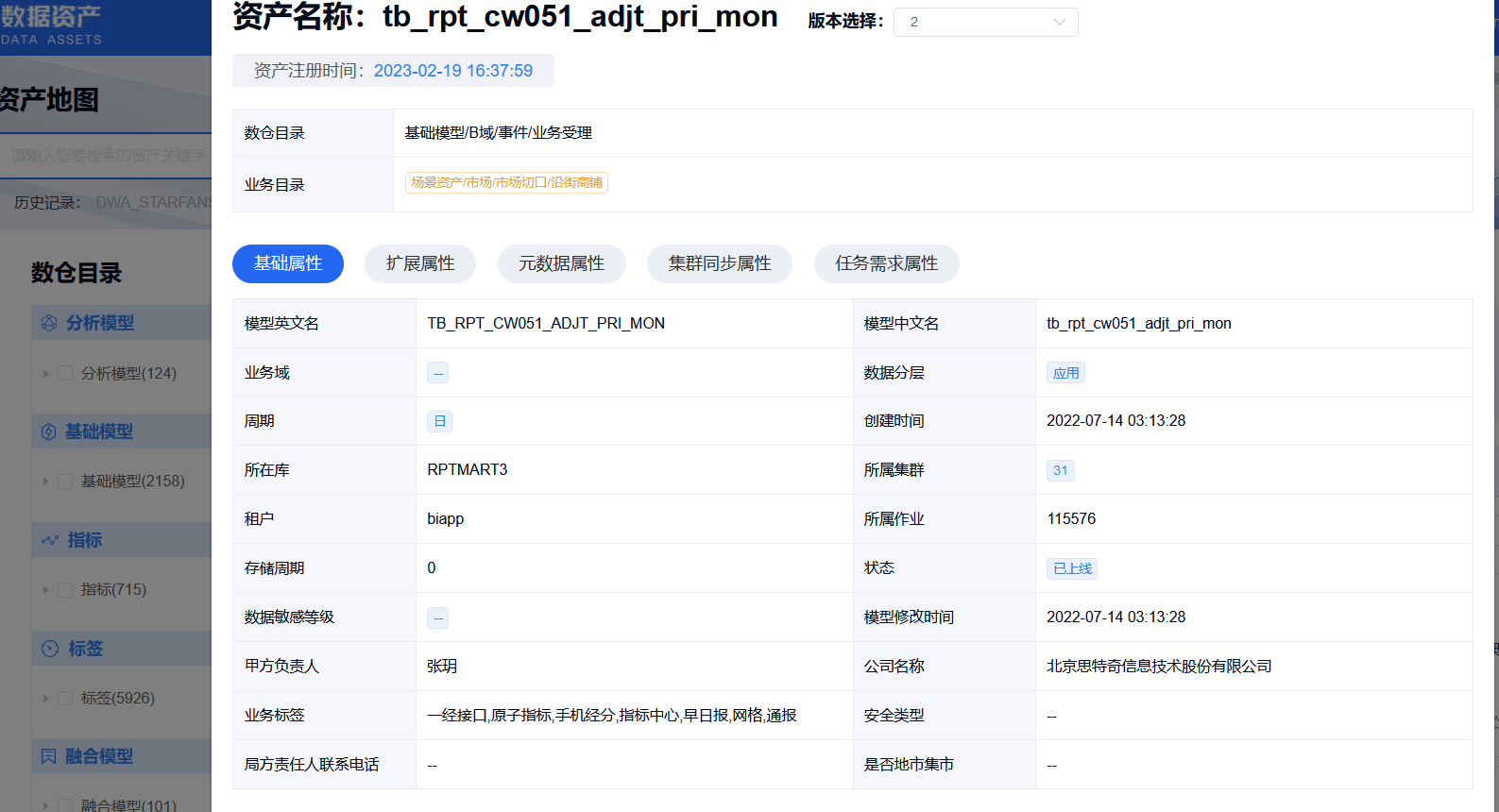The height and width of the screenshot is (812, 1499).
Task: Tick the 基础模型(2158) checkbox
Action: (x=65, y=482)
